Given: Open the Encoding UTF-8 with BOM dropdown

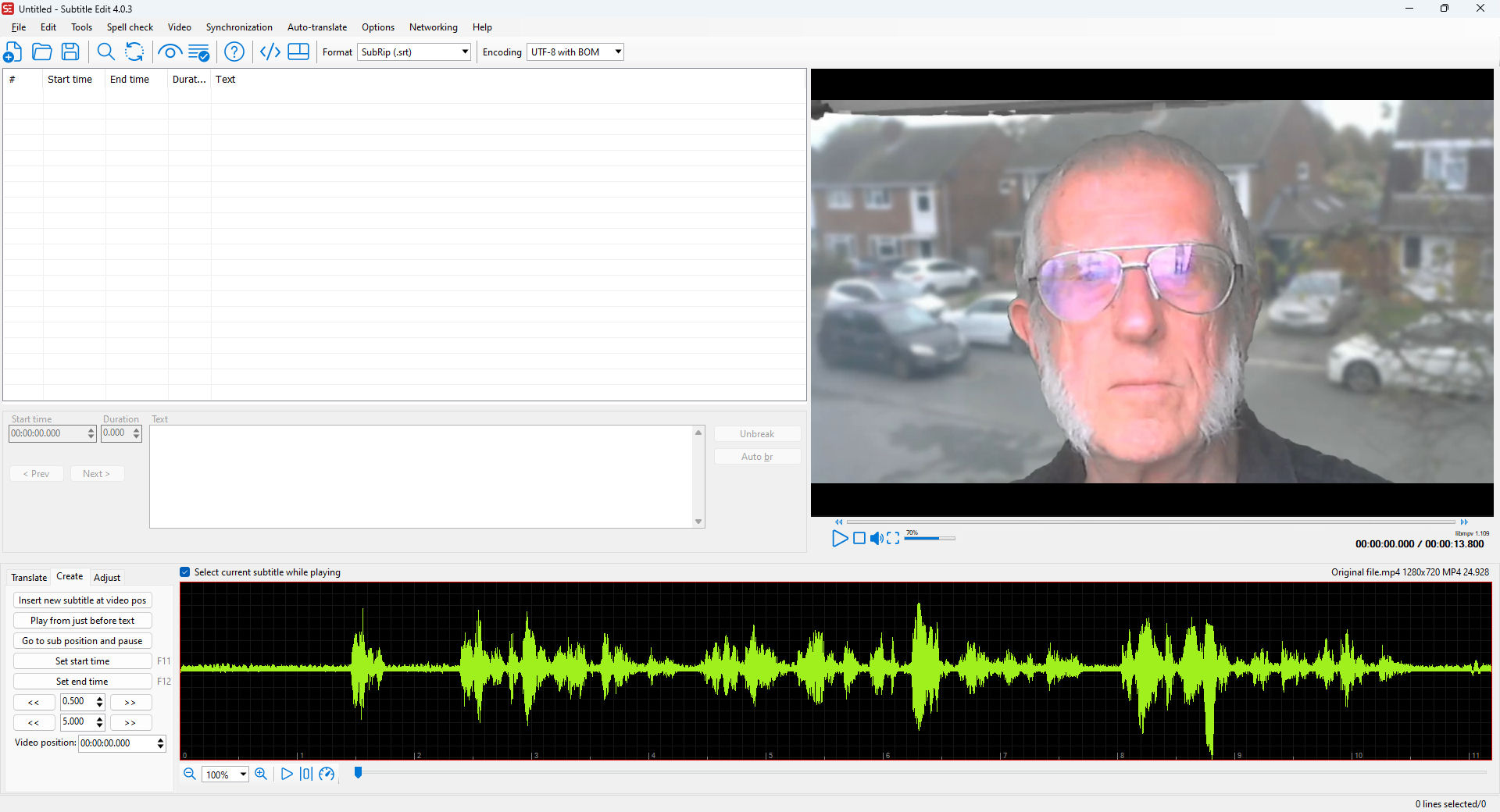Looking at the screenshot, I should [x=617, y=52].
